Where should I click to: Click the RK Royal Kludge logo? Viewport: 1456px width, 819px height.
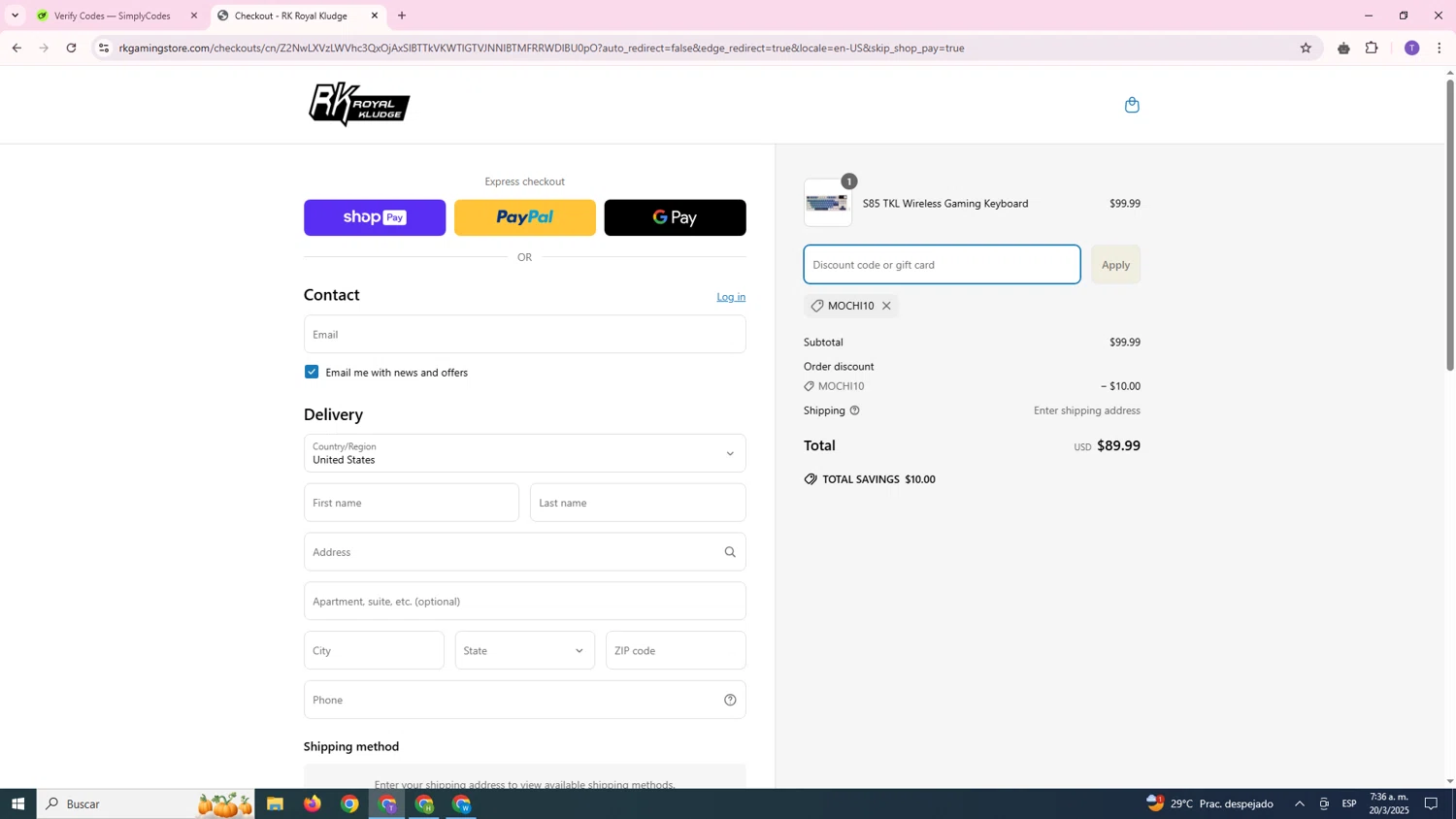(x=359, y=105)
